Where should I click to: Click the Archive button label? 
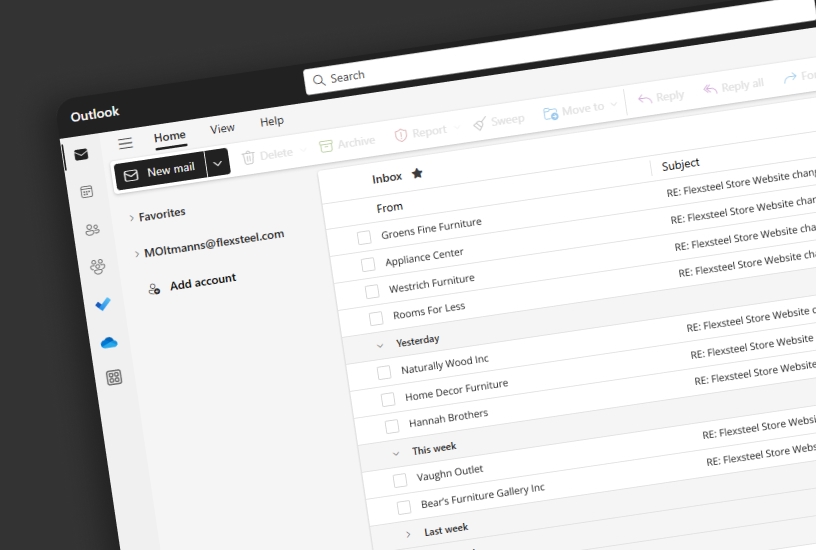pos(356,142)
